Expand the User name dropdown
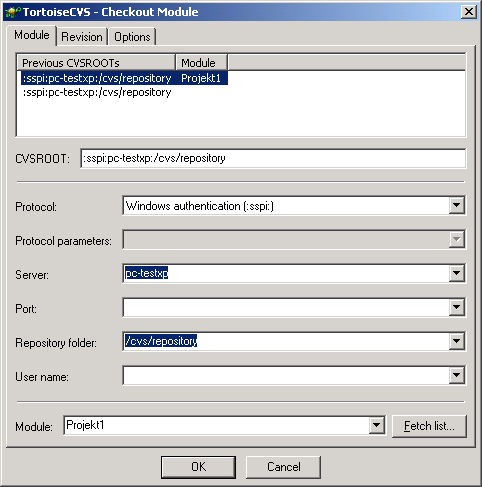482x487 pixels. [456, 375]
